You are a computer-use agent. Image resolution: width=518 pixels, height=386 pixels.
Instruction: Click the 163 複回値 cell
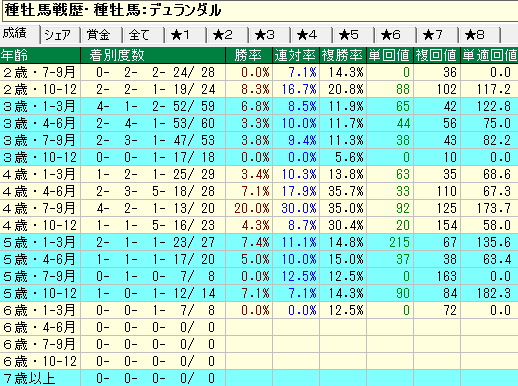(x=437, y=276)
